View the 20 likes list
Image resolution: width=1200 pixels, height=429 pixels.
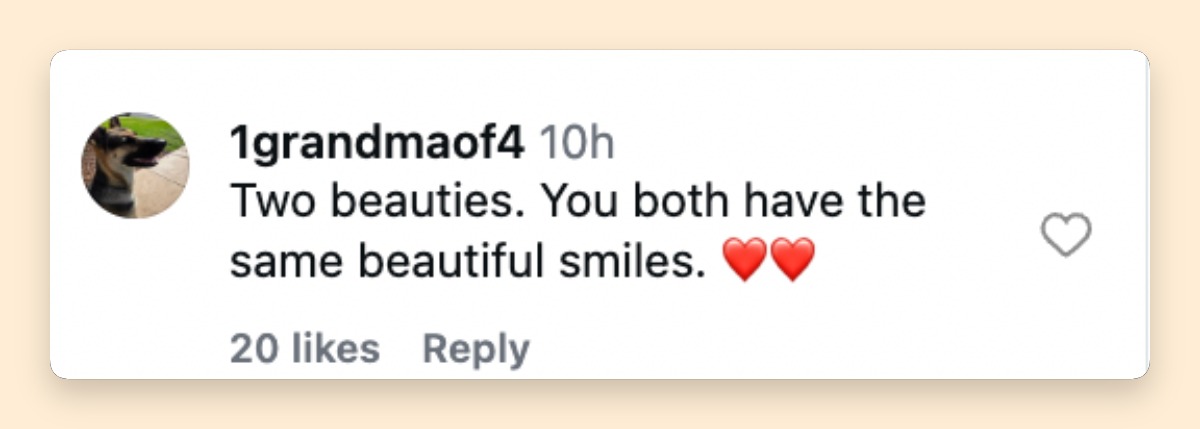pyautogui.click(x=305, y=349)
